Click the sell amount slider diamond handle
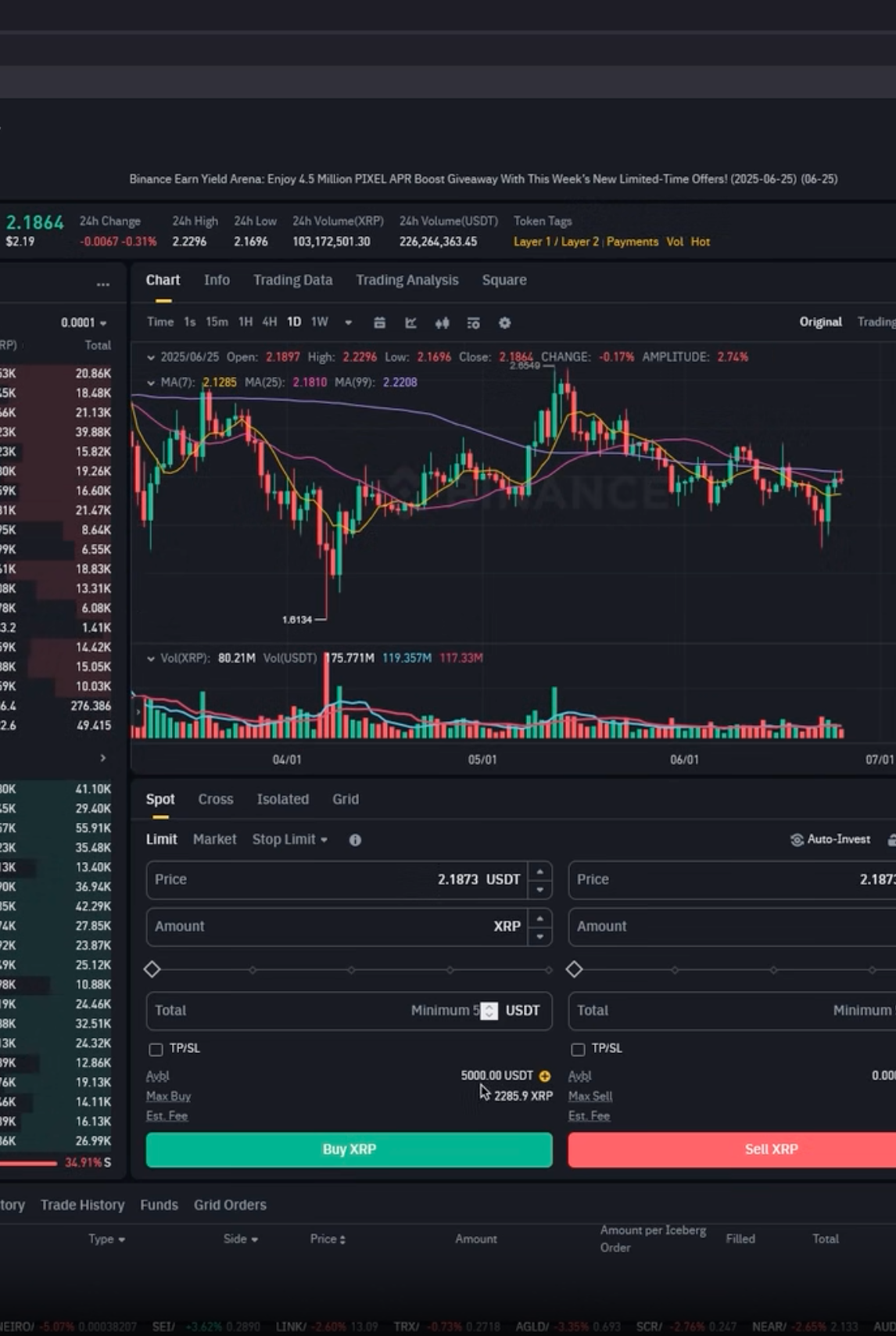896x1336 pixels. pyautogui.click(x=575, y=970)
